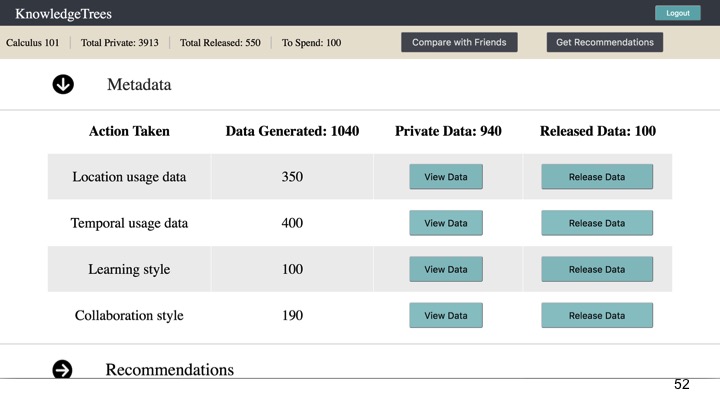Click the Total Private: 3913 indicator

120,43
